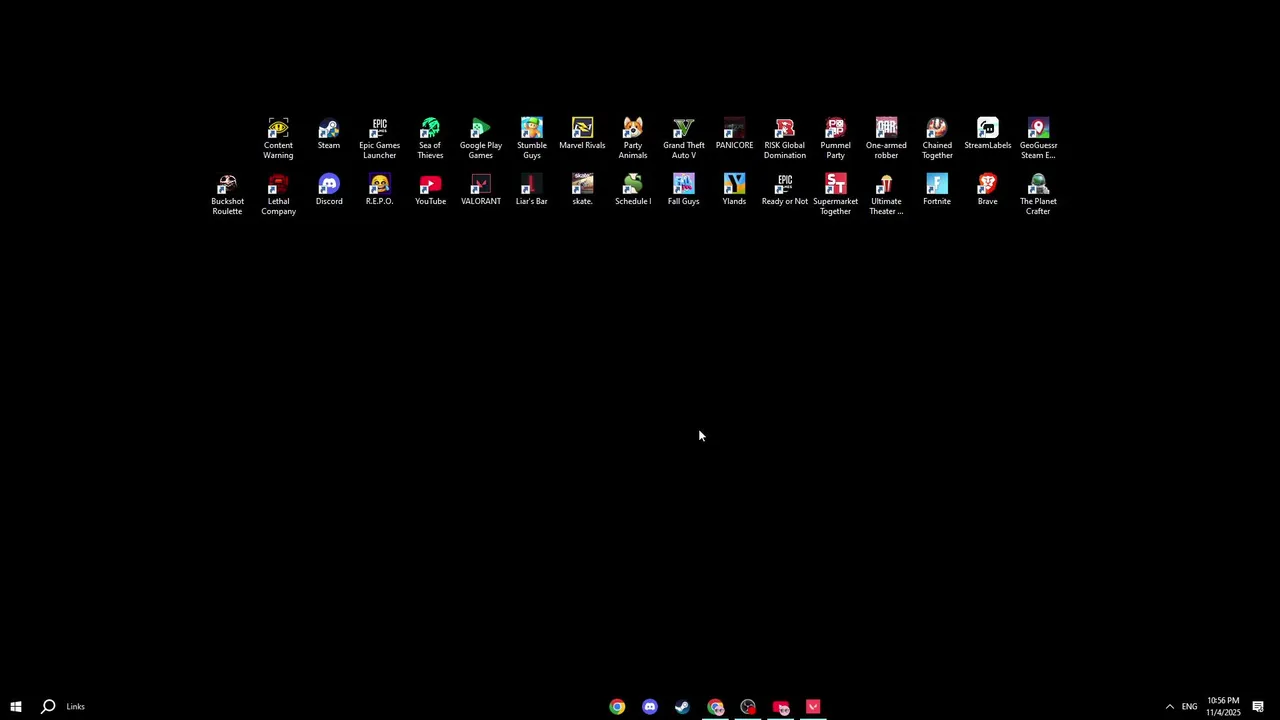The image size is (1280, 720).
Task: Click the ENG input language indicator
Action: pyautogui.click(x=1189, y=707)
